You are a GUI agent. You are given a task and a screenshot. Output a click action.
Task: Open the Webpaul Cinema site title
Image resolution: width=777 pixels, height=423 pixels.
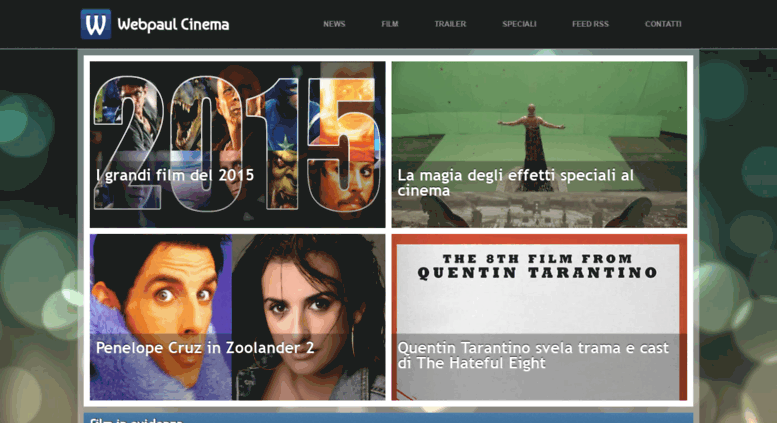pos(173,24)
